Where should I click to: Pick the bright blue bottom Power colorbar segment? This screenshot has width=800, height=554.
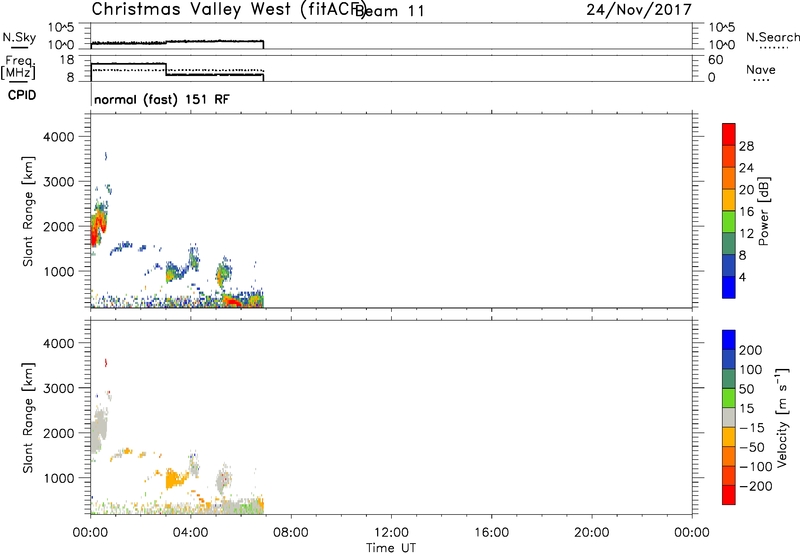point(729,287)
